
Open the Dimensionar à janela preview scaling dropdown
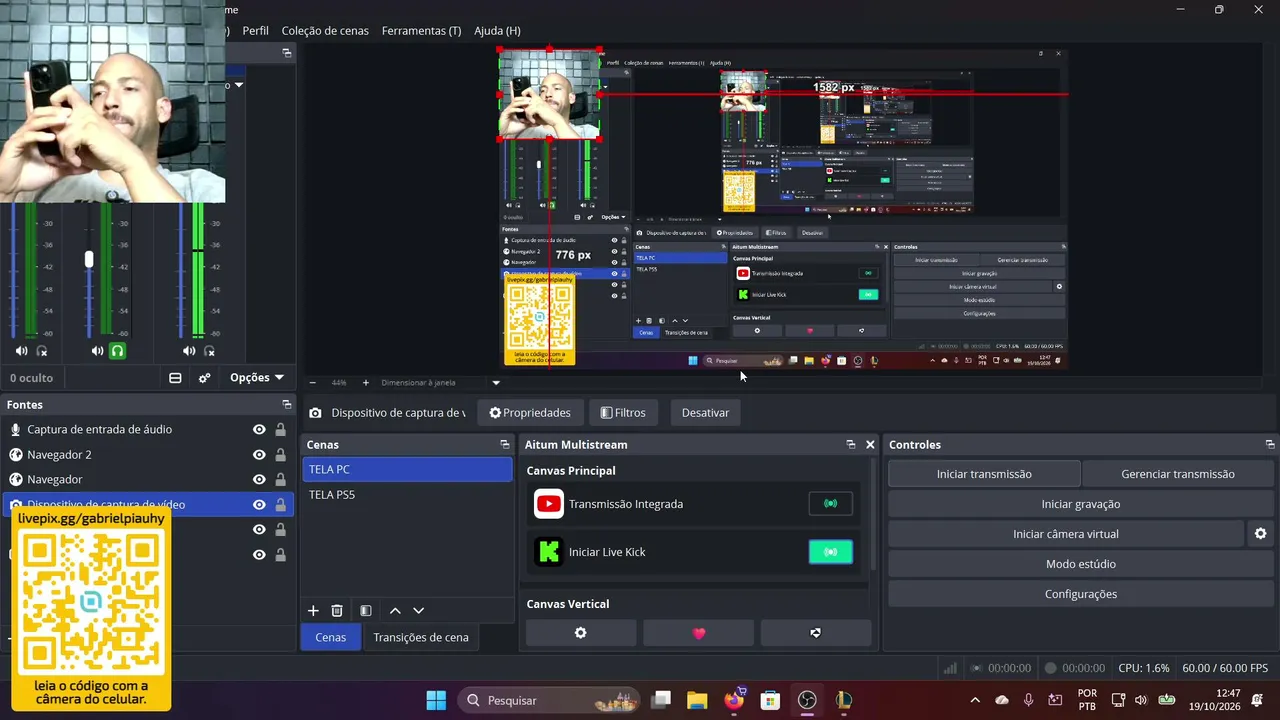[440, 382]
